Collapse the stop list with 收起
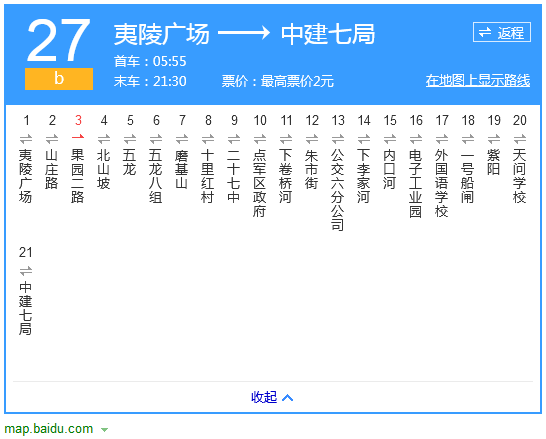Viewport: 546px width, 439px height. [x=264, y=397]
